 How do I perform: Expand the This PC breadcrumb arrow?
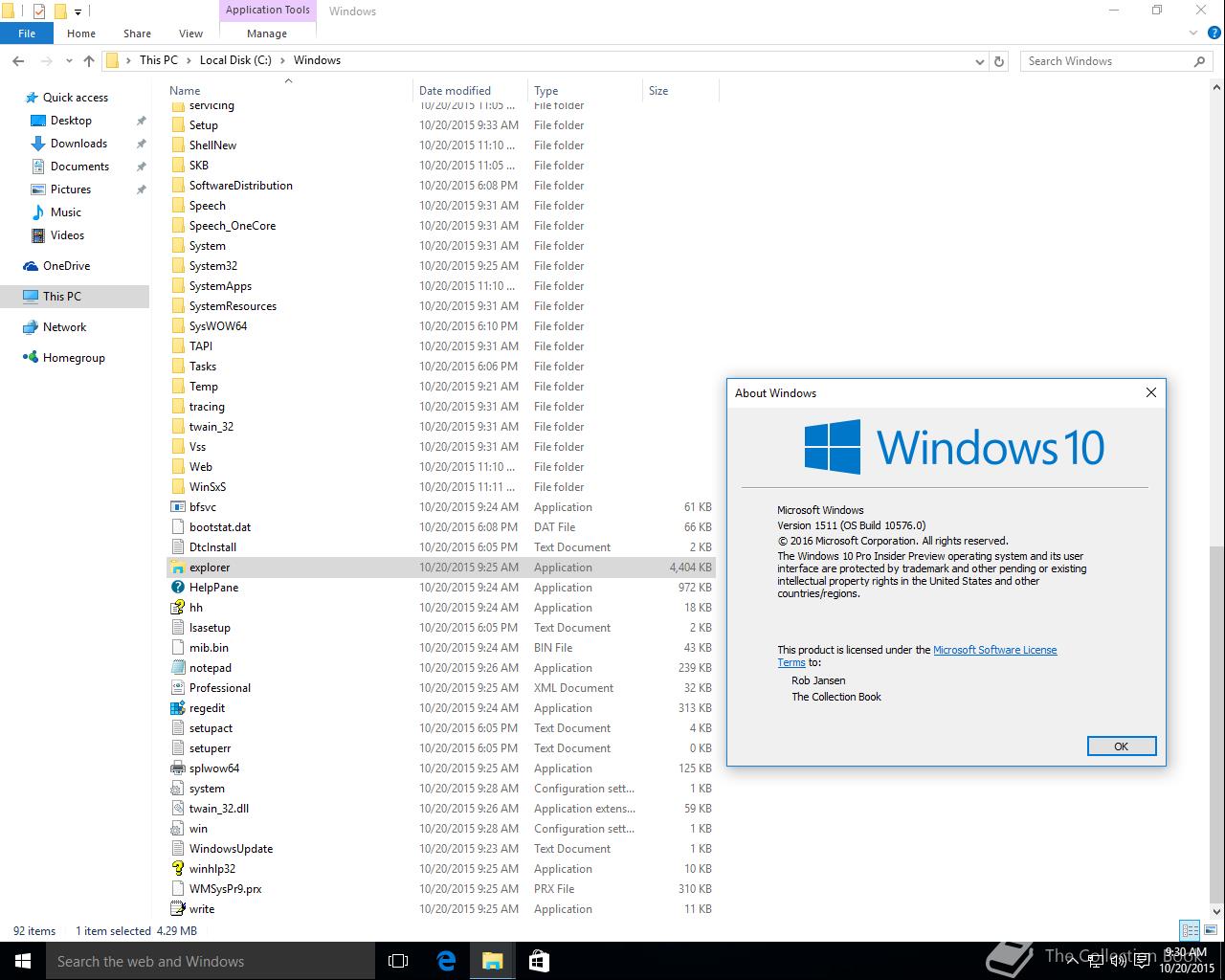tap(188, 60)
